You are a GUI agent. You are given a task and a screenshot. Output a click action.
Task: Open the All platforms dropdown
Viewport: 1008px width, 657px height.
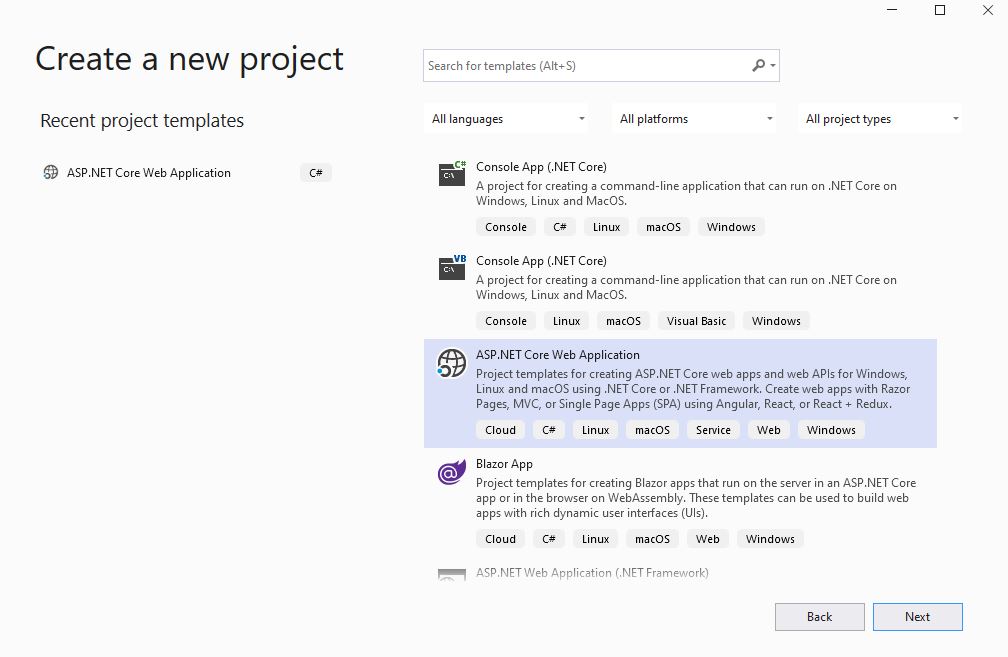click(x=693, y=118)
